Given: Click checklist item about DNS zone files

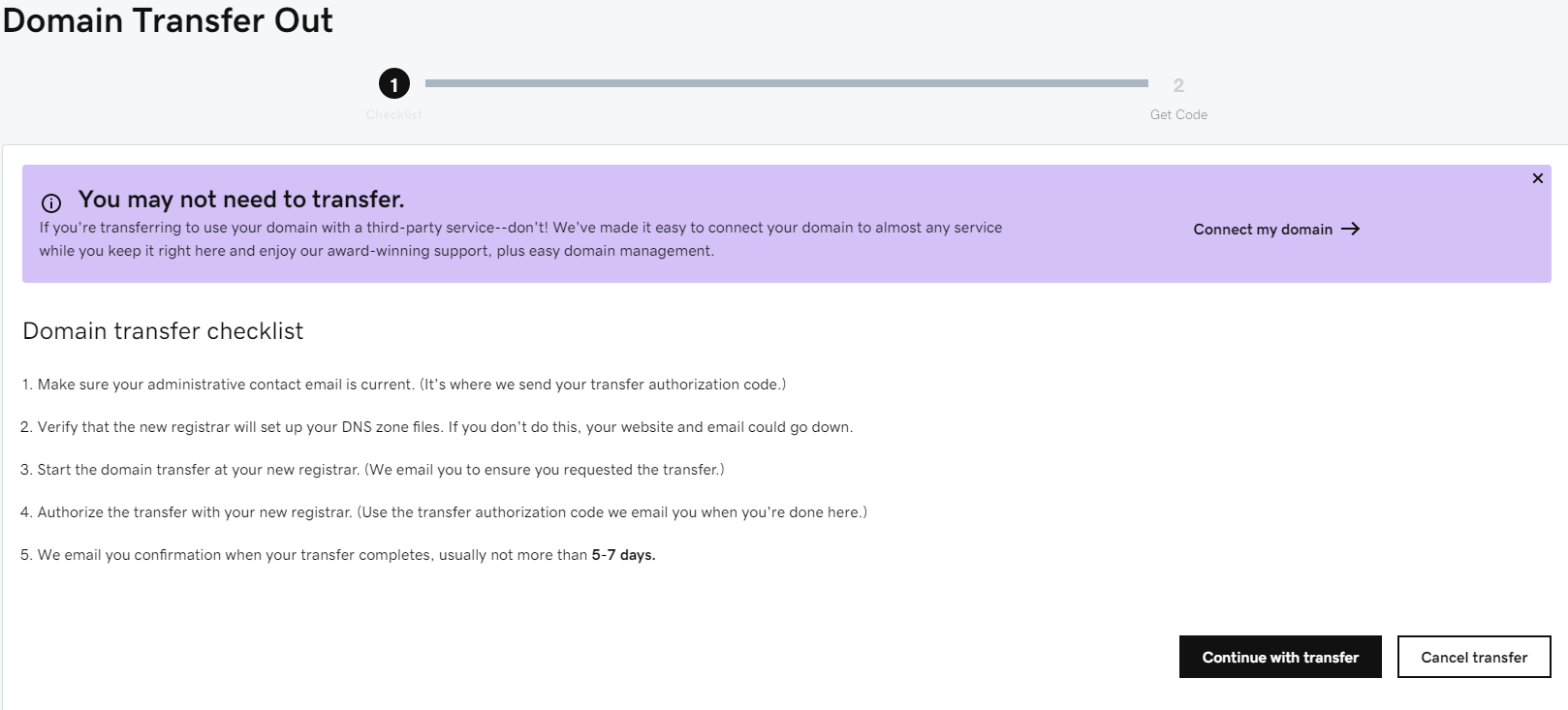Looking at the screenshot, I should coord(436,427).
